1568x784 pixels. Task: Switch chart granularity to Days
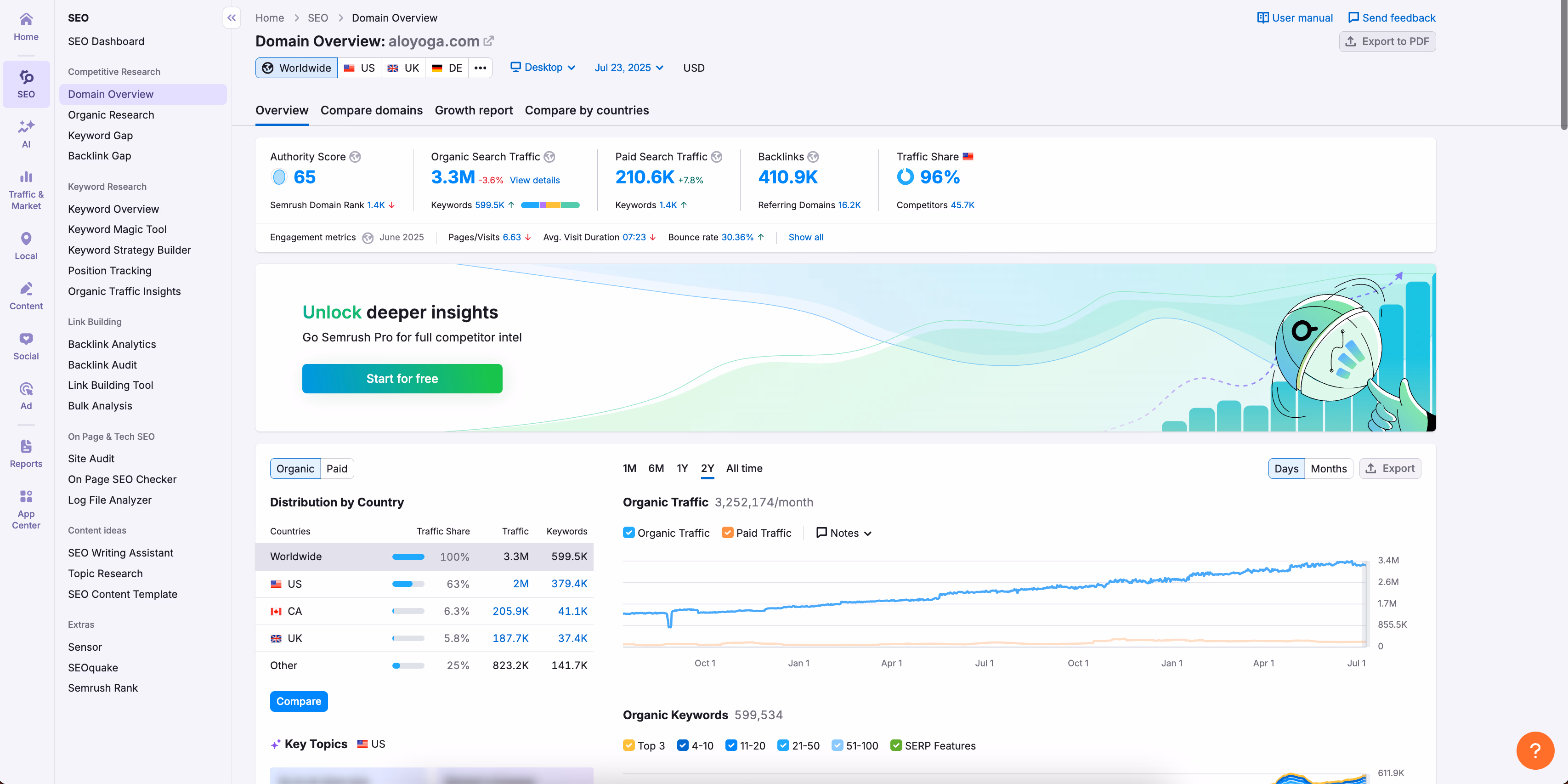pos(1286,468)
